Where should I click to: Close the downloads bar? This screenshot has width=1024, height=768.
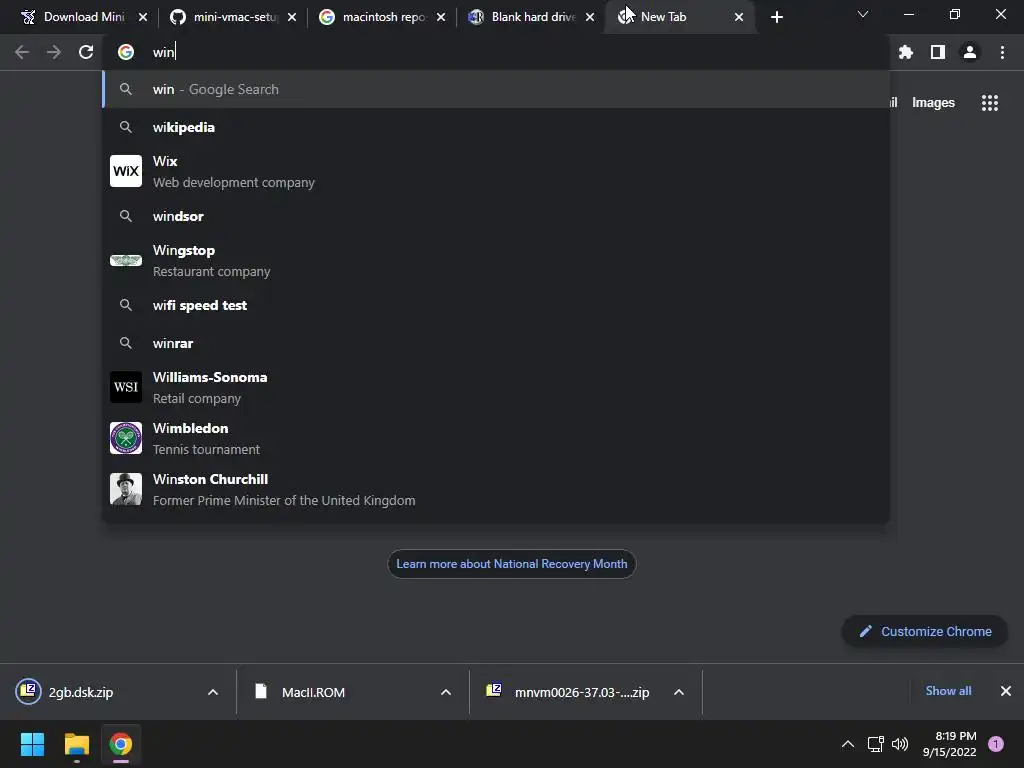[1006, 691]
